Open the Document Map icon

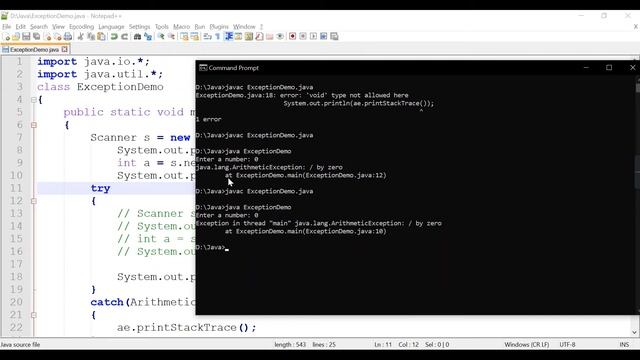coord(248,36)
